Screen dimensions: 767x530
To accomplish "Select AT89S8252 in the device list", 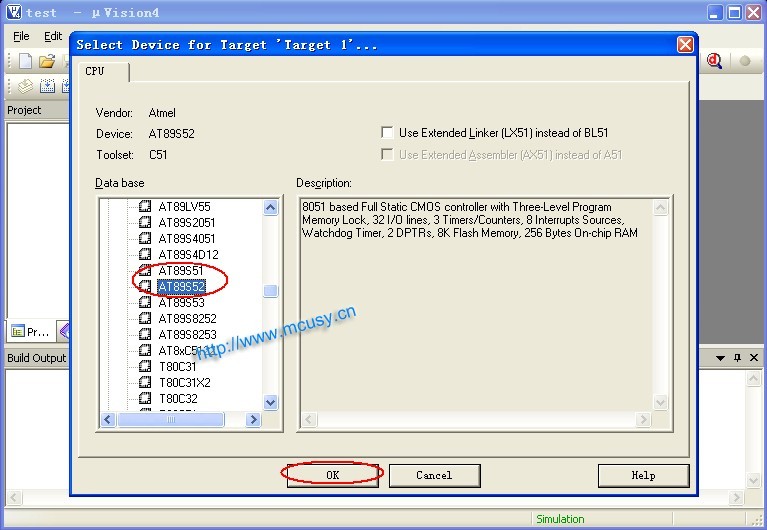I will point(187,319).
